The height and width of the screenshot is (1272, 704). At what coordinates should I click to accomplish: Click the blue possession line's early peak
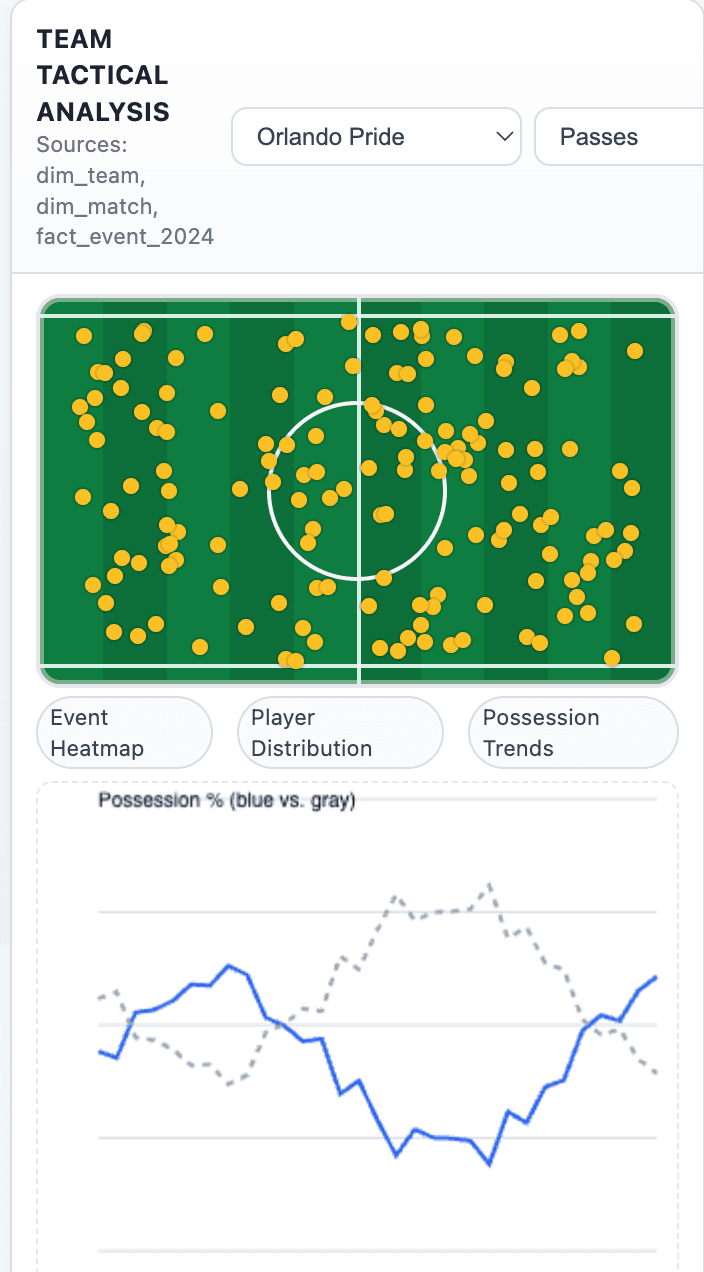pos(229,966)
